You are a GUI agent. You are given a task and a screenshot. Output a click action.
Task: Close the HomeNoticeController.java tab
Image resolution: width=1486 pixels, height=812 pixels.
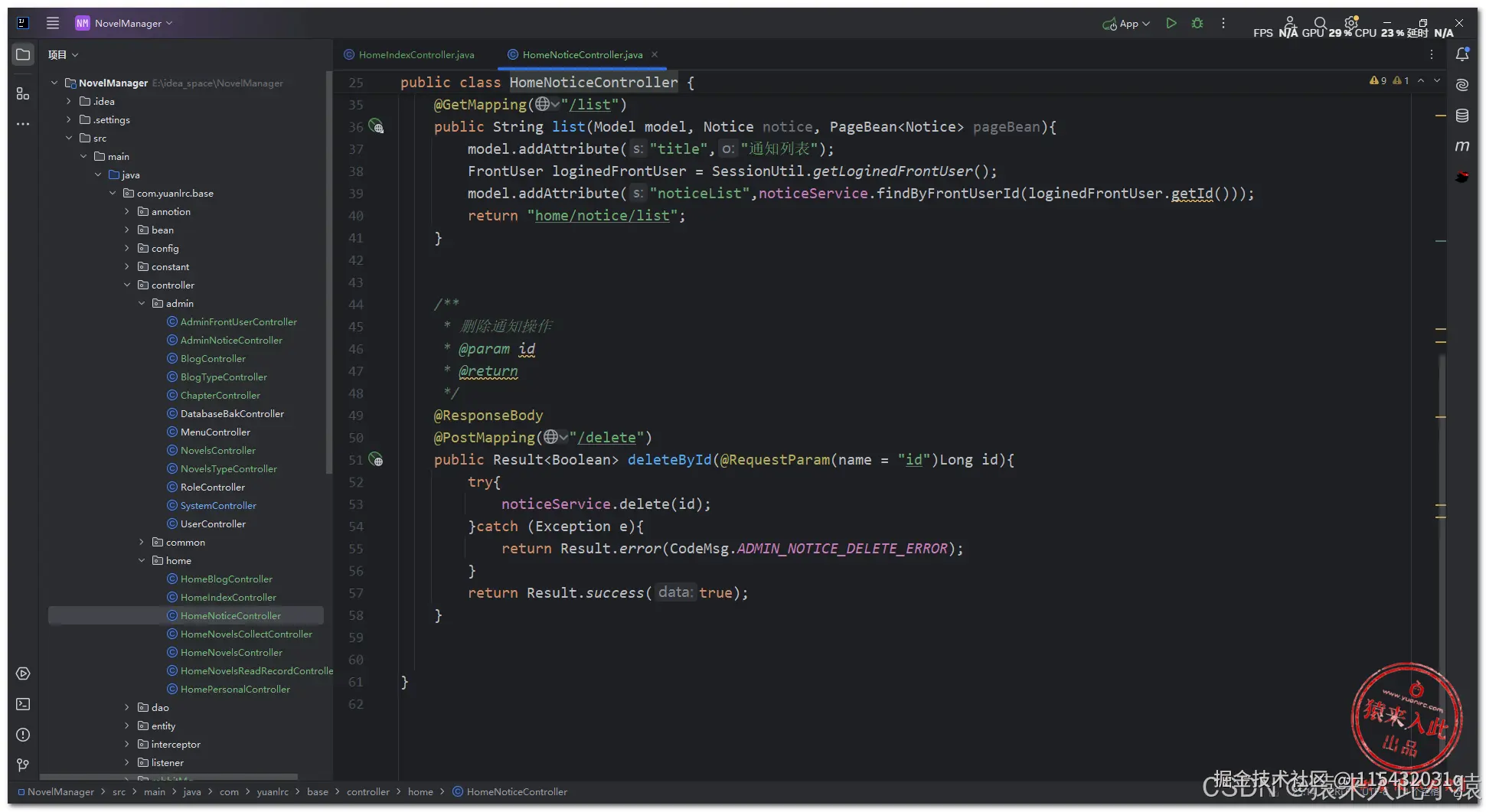pos(655,54)
